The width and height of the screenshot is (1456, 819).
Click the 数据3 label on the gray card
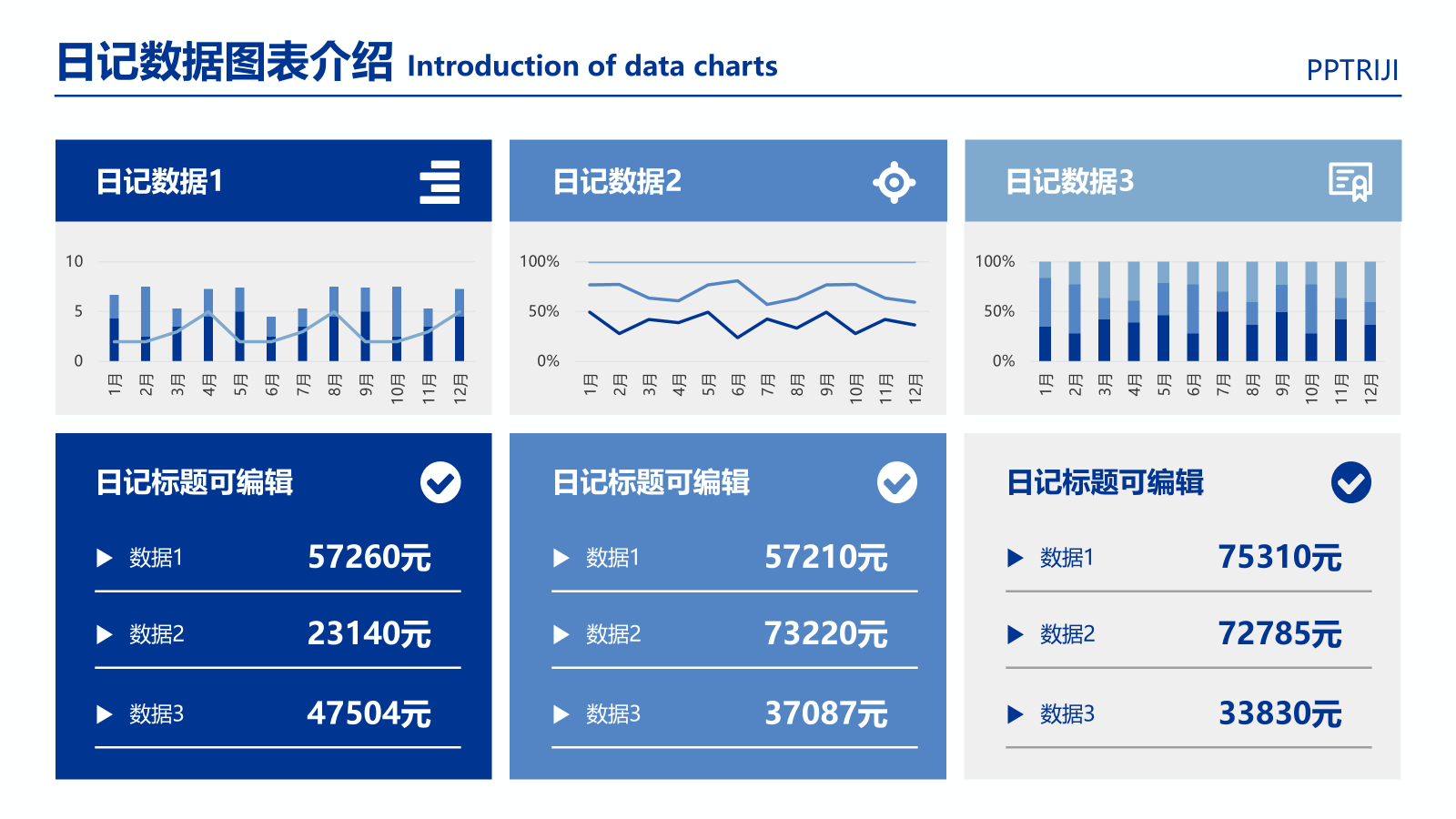click(x=1067, y=714)
